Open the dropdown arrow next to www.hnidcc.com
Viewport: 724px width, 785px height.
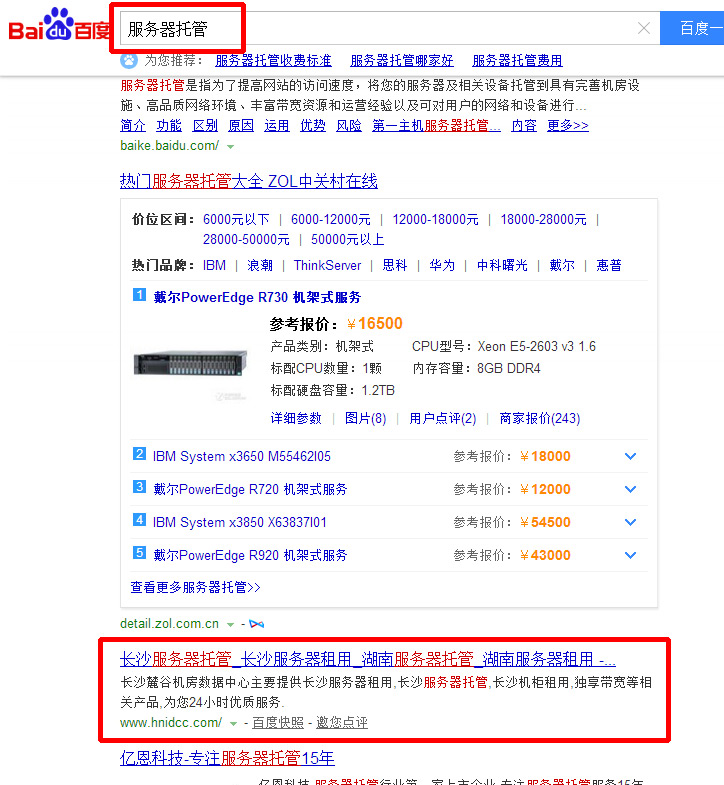pyautogui.click(x=235, y=723)
